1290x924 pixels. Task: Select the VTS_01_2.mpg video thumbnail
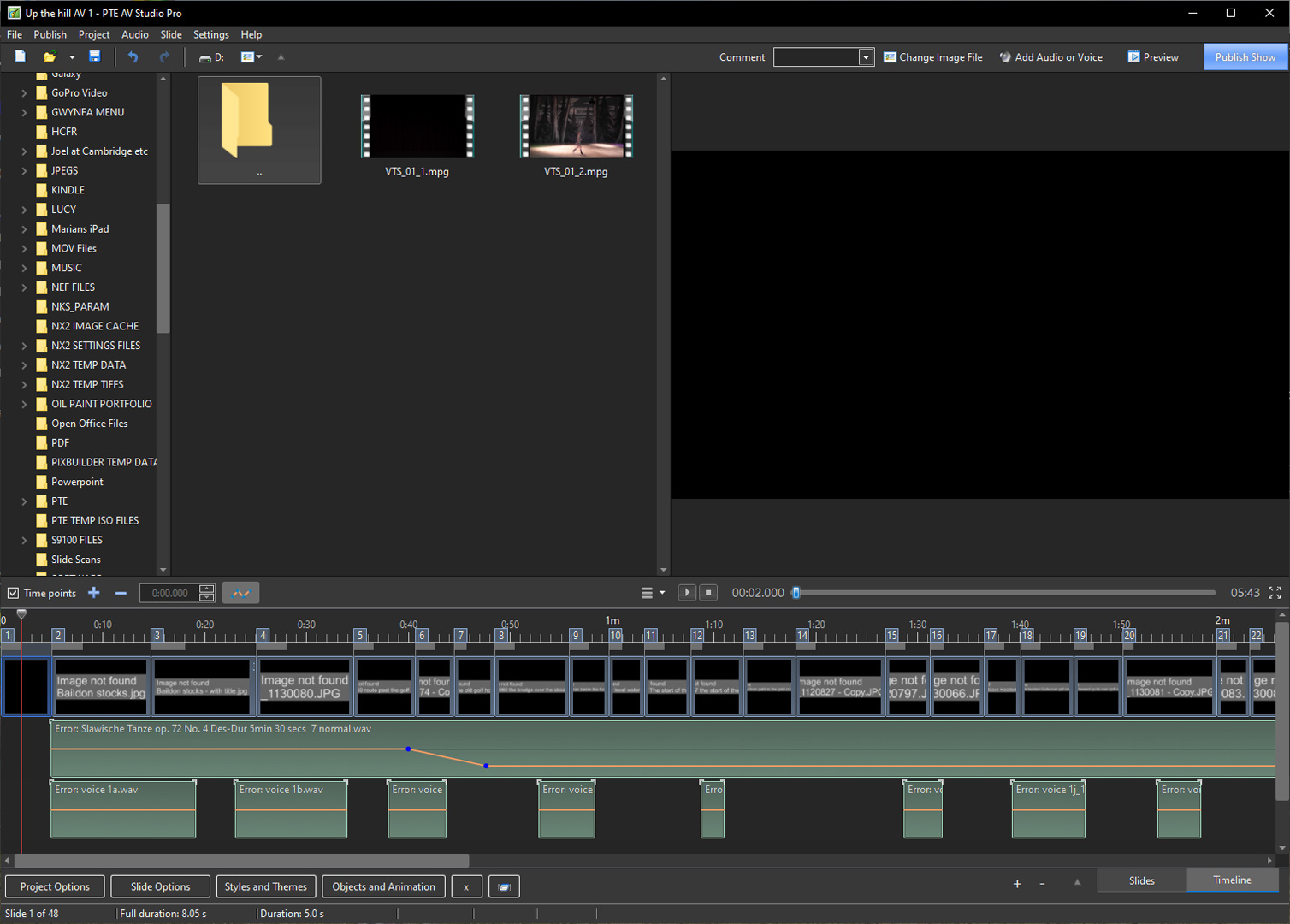coord(576,128)
